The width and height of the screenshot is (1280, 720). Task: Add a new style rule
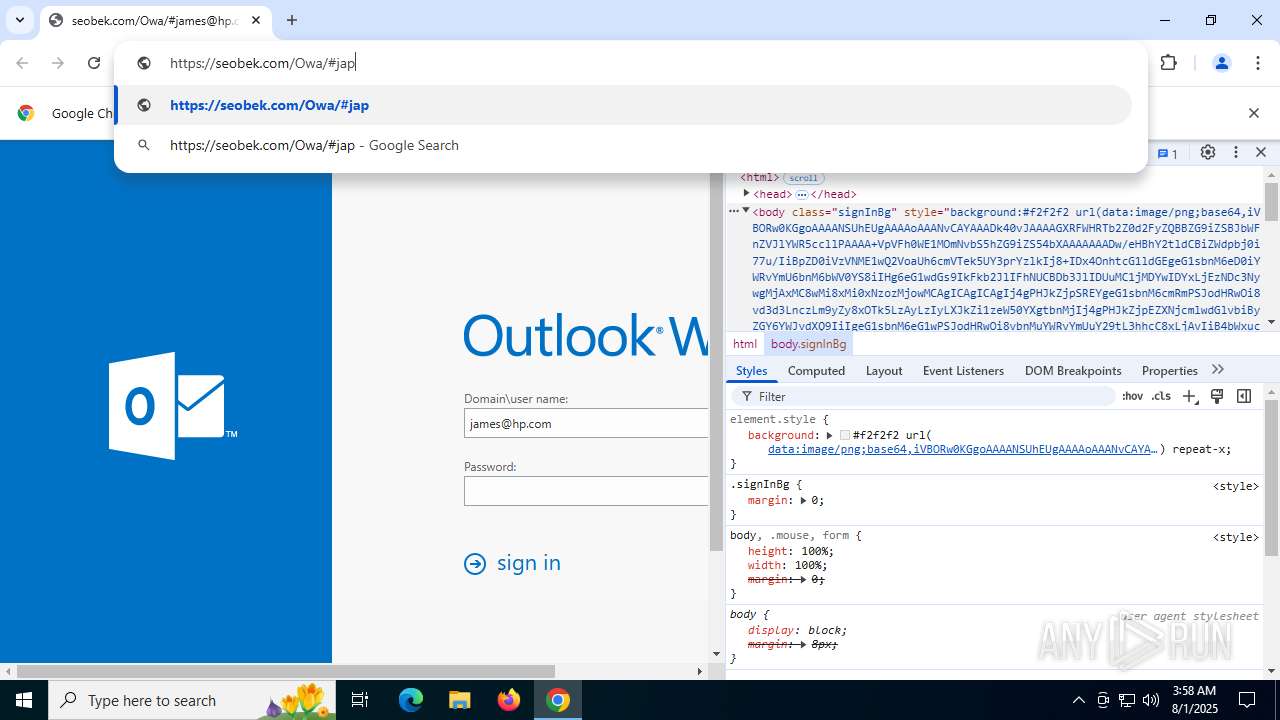(1189, 396)
